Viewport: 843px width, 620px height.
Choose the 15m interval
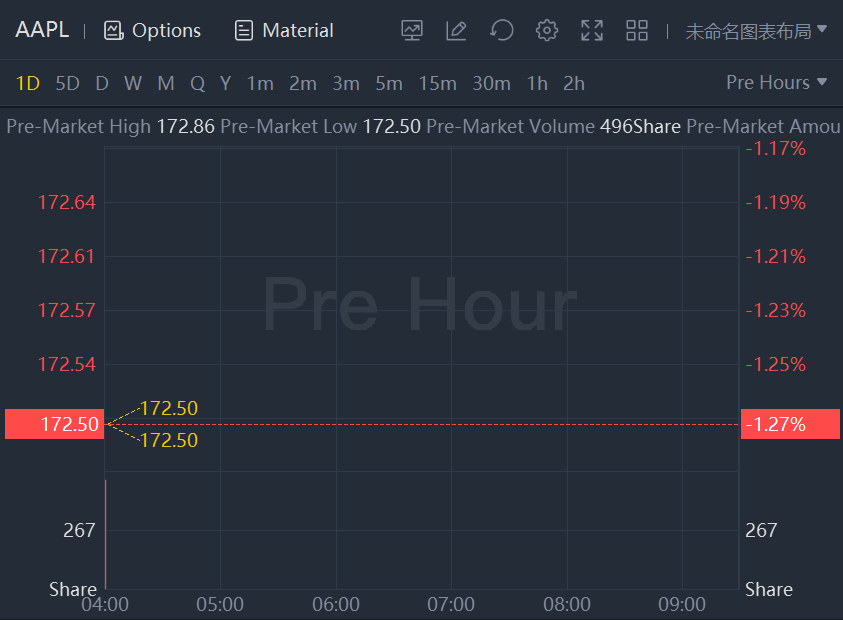pos(437,84)
